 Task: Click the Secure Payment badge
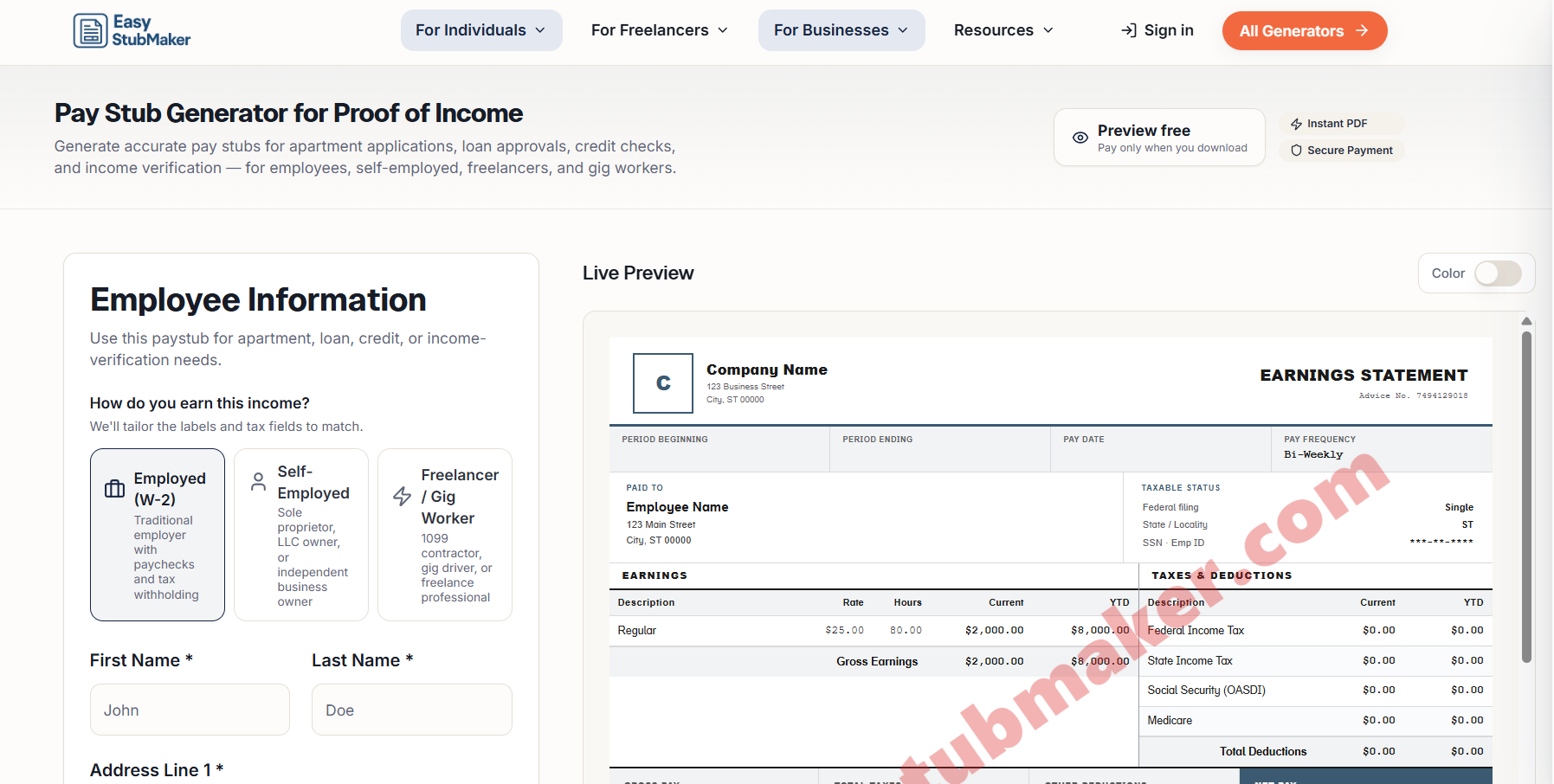click(1341, 151)
